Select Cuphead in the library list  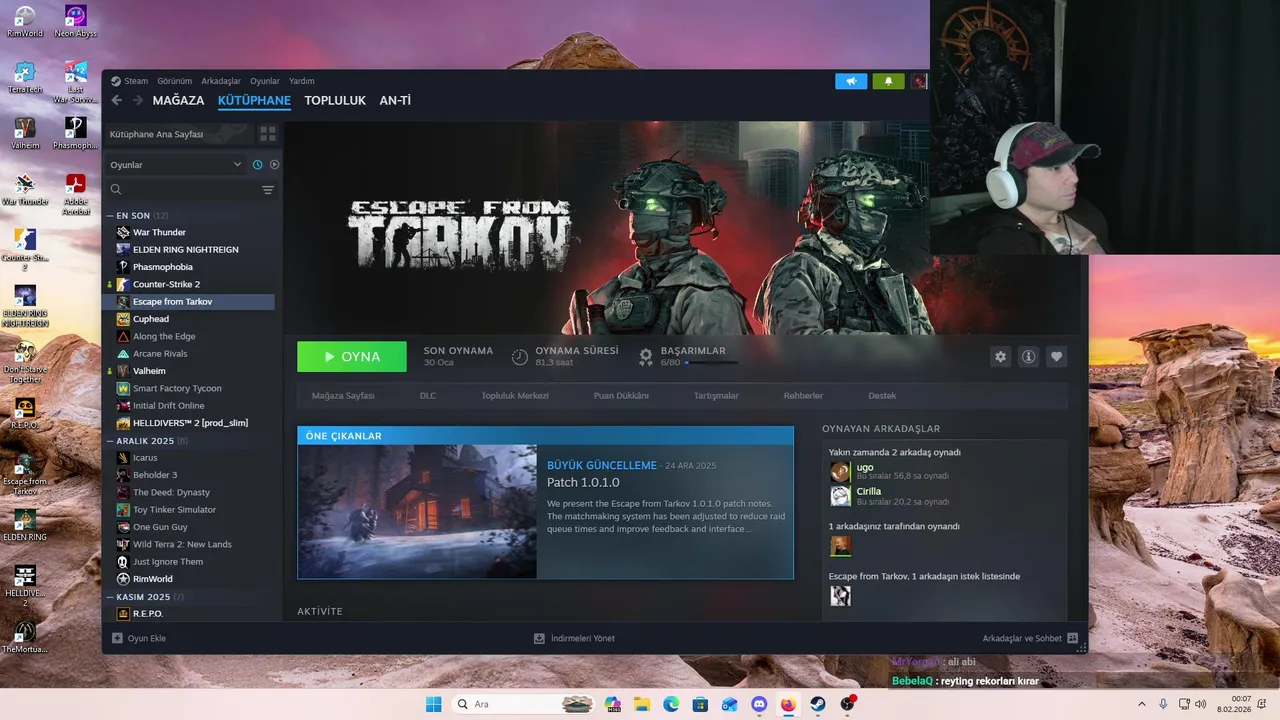[x=190, y=319]
